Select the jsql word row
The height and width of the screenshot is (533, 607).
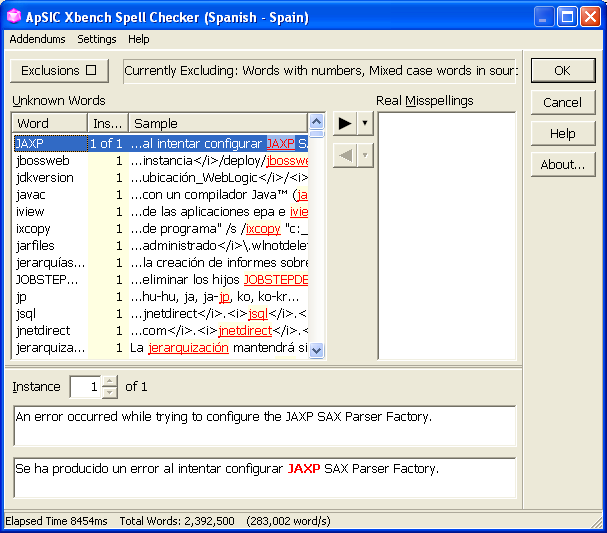point(161,314)
